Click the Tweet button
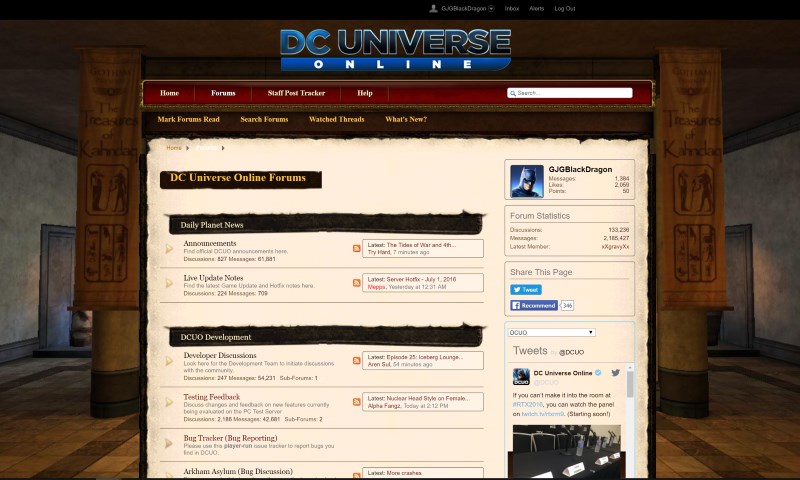The height and width of the screenshot is (480, 800). [526, 290]
